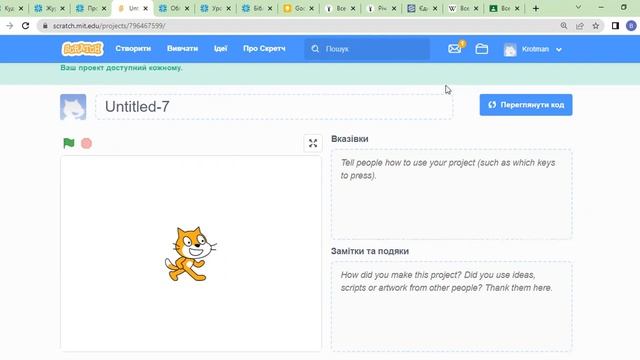Image resolution: width=640 pixels, height=360 pixels.
Task: Start project with green flag
Action: pos(69,143)
